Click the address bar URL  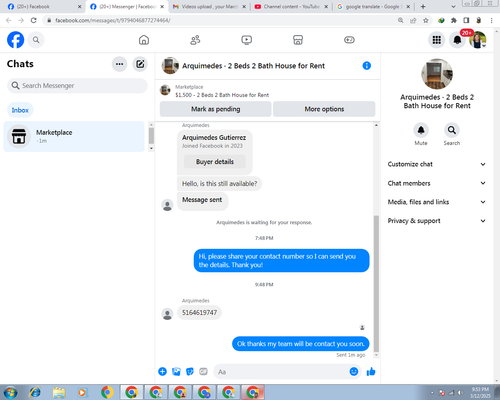pos(113,20)
